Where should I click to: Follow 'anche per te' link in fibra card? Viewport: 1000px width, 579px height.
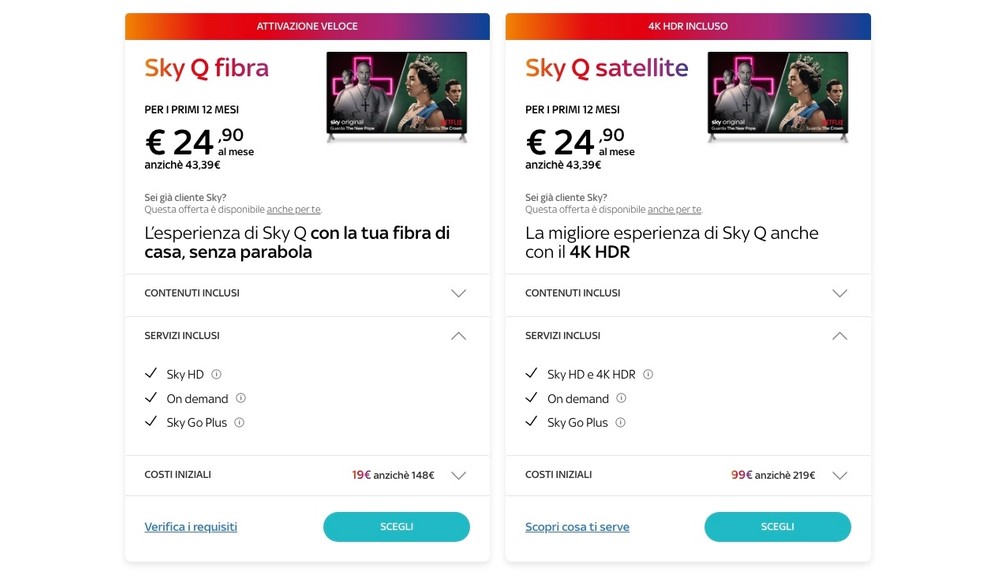(293, 209)
